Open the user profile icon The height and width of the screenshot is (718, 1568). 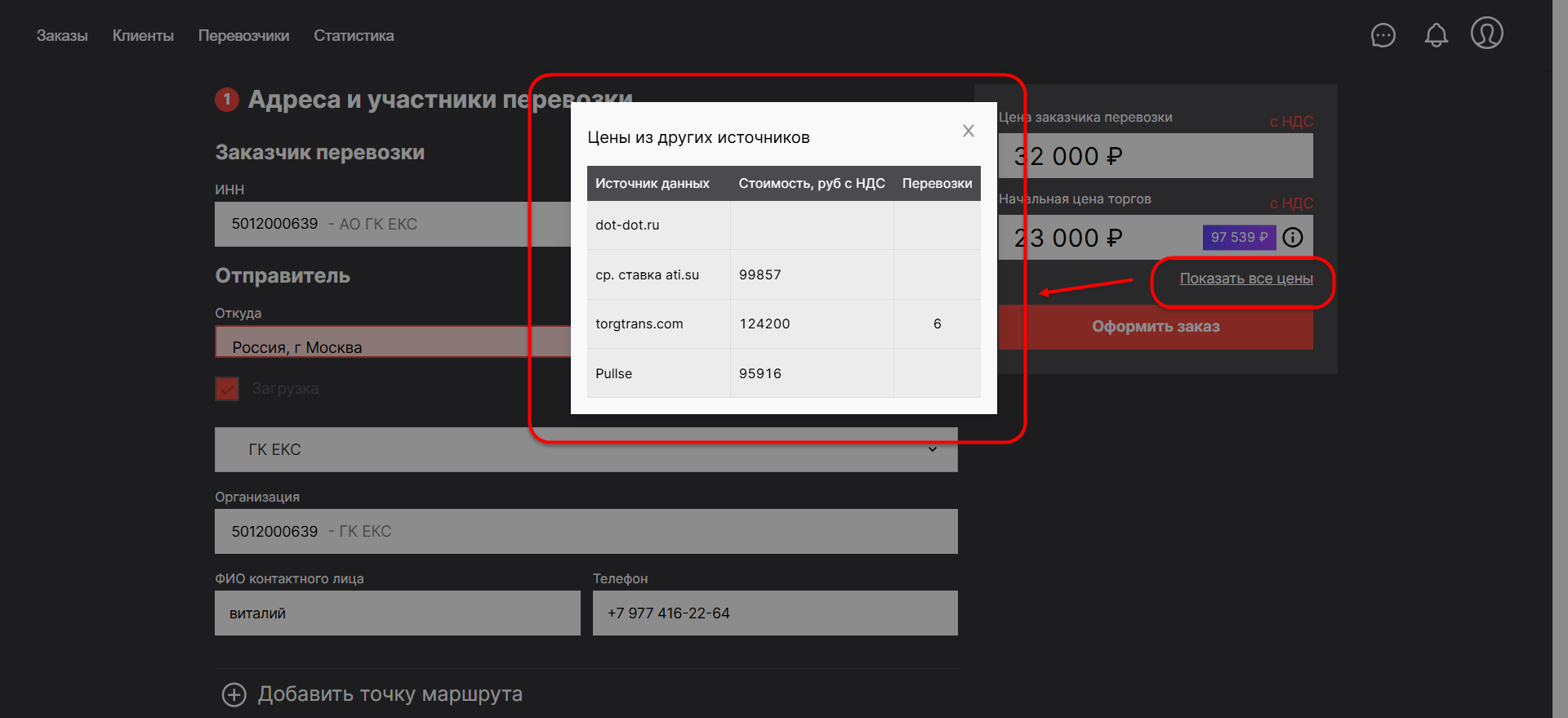point(1486,33)
